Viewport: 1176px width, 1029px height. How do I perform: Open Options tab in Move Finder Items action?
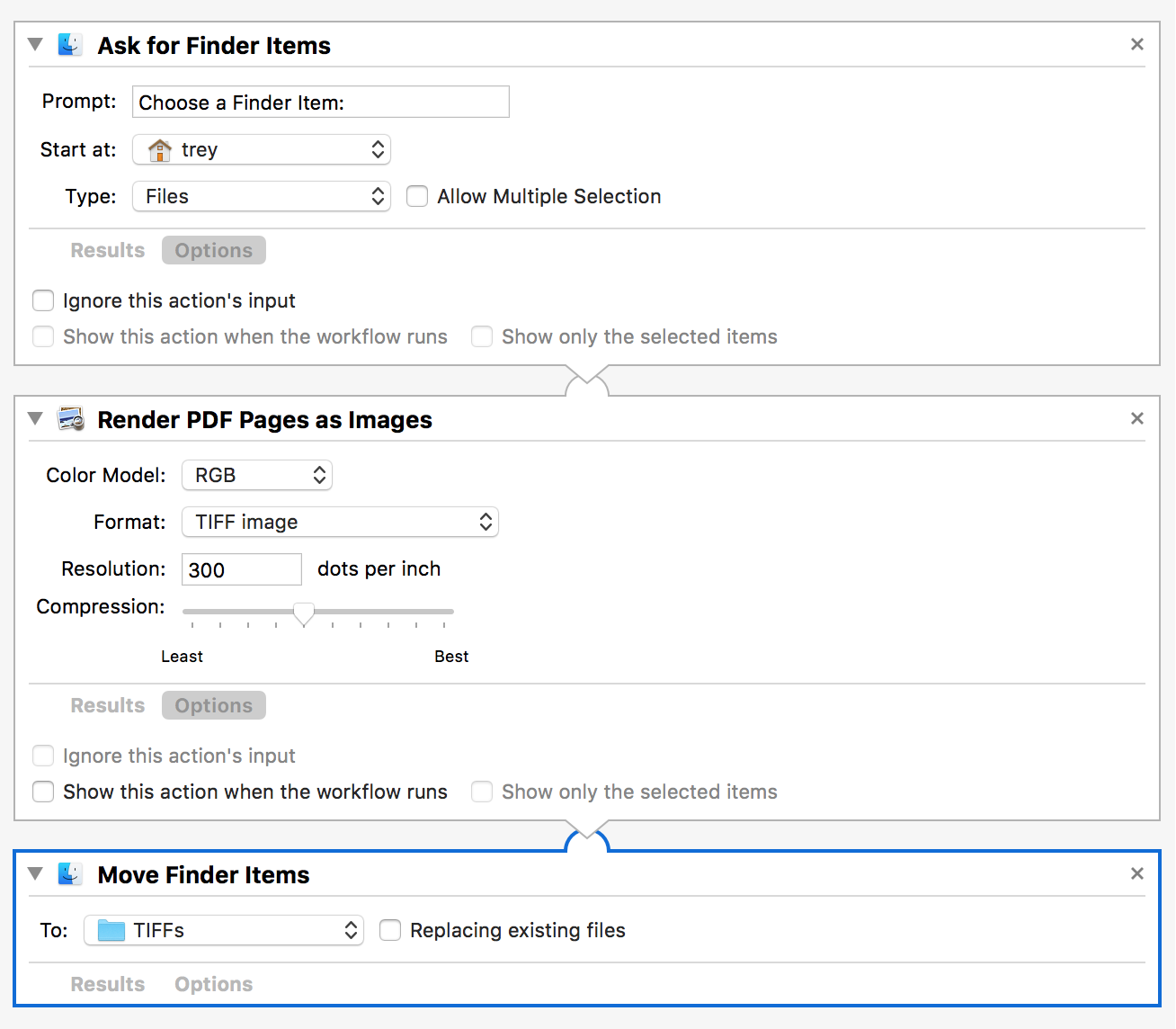(213, 984)
